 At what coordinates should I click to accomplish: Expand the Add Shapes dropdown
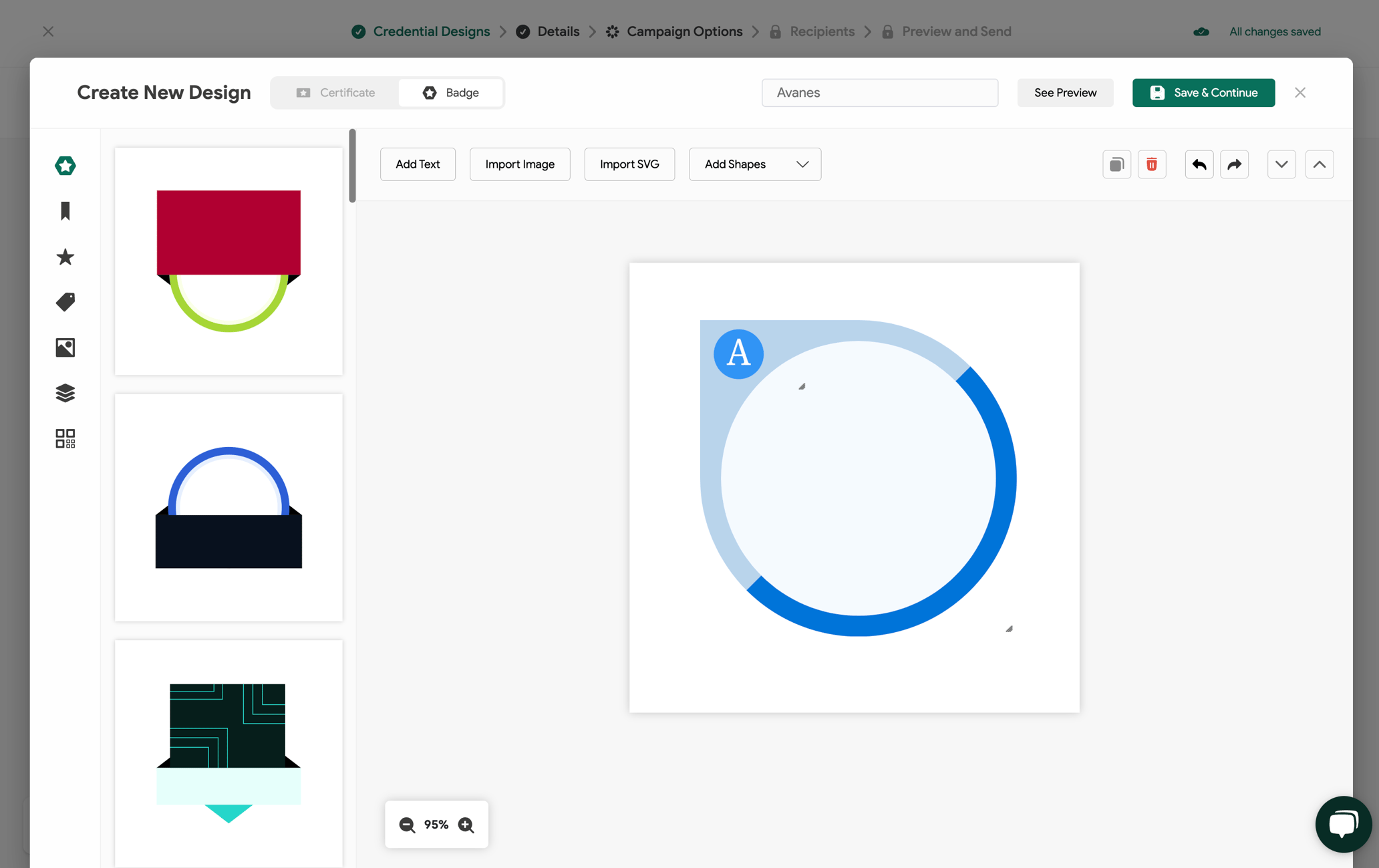click(x=754, y=164)
